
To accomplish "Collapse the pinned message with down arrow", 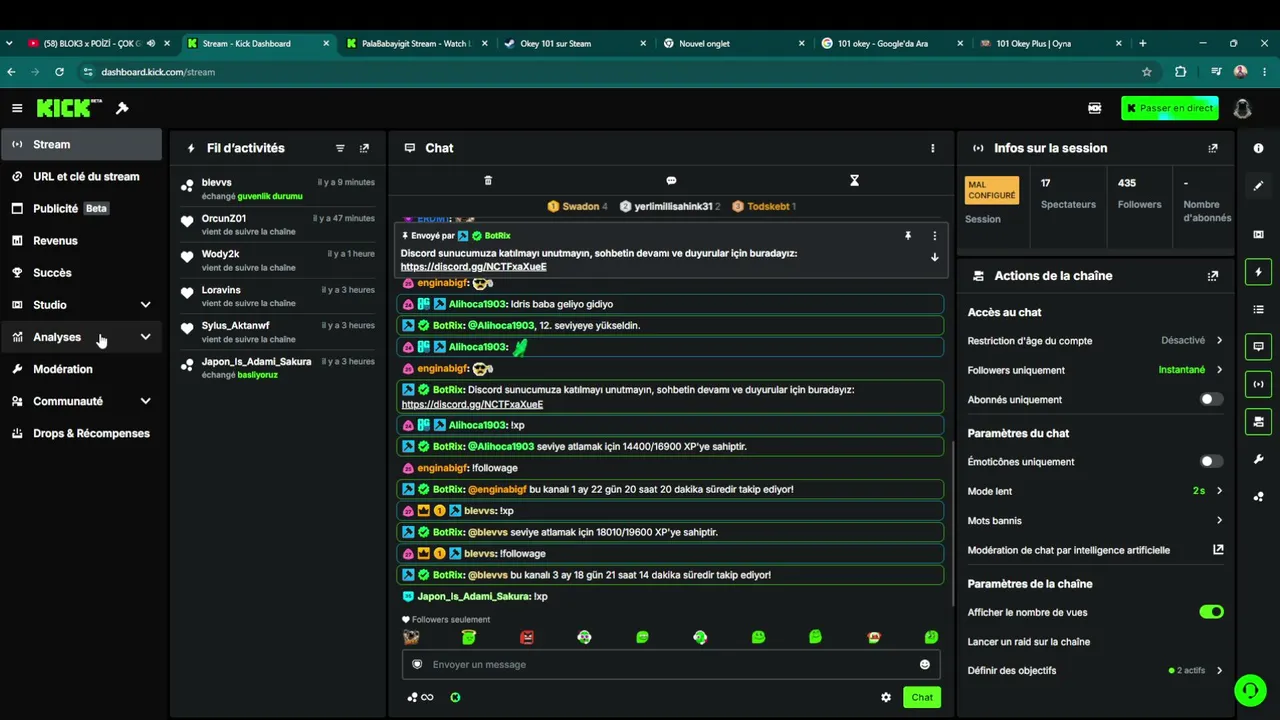I will [x=935, y=257].
